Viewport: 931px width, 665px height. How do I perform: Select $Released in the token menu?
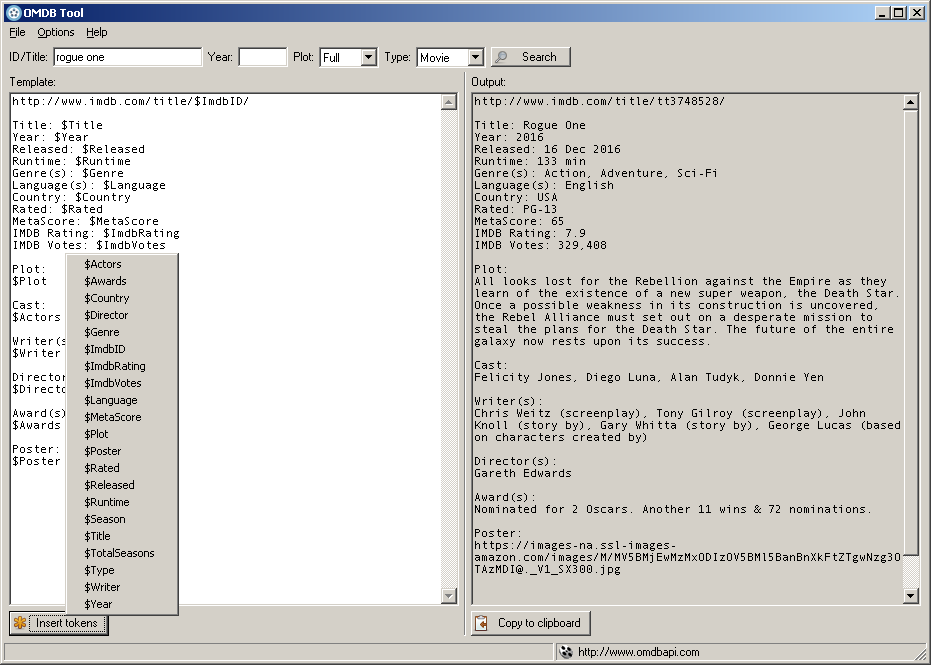[x=122, y=485]
